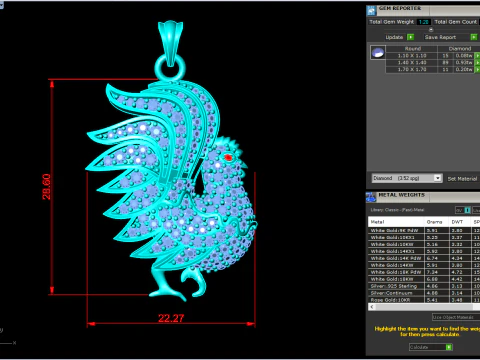
Task: Select the Silver:Continuum row
Action: (424, 293)
